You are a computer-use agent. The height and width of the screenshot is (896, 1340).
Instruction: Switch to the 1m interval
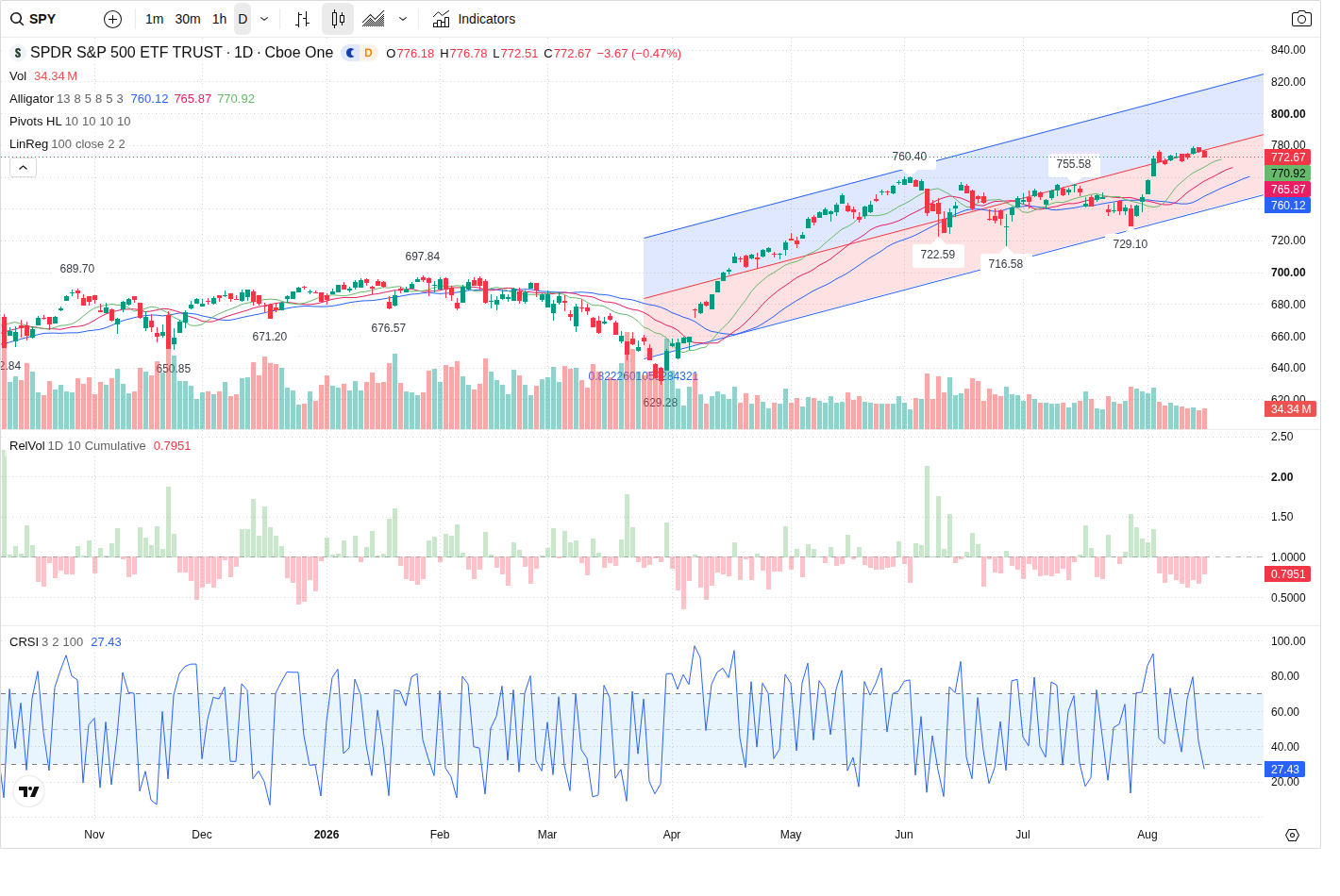pos(155,19)
